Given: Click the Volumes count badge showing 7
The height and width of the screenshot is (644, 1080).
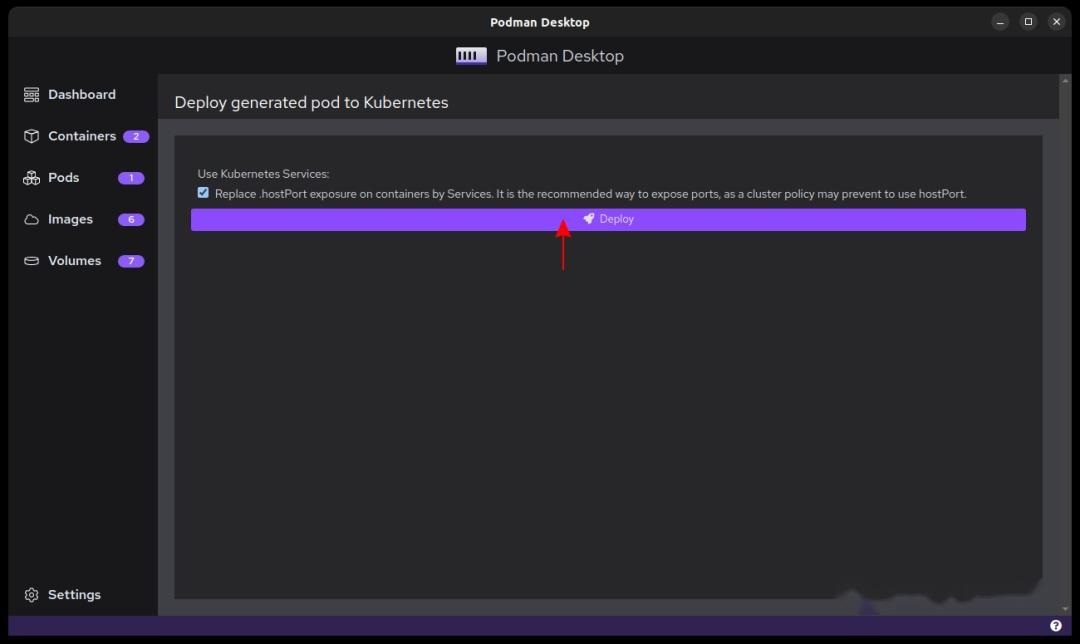Looking at the screenshot, I should tap(131, 260).
